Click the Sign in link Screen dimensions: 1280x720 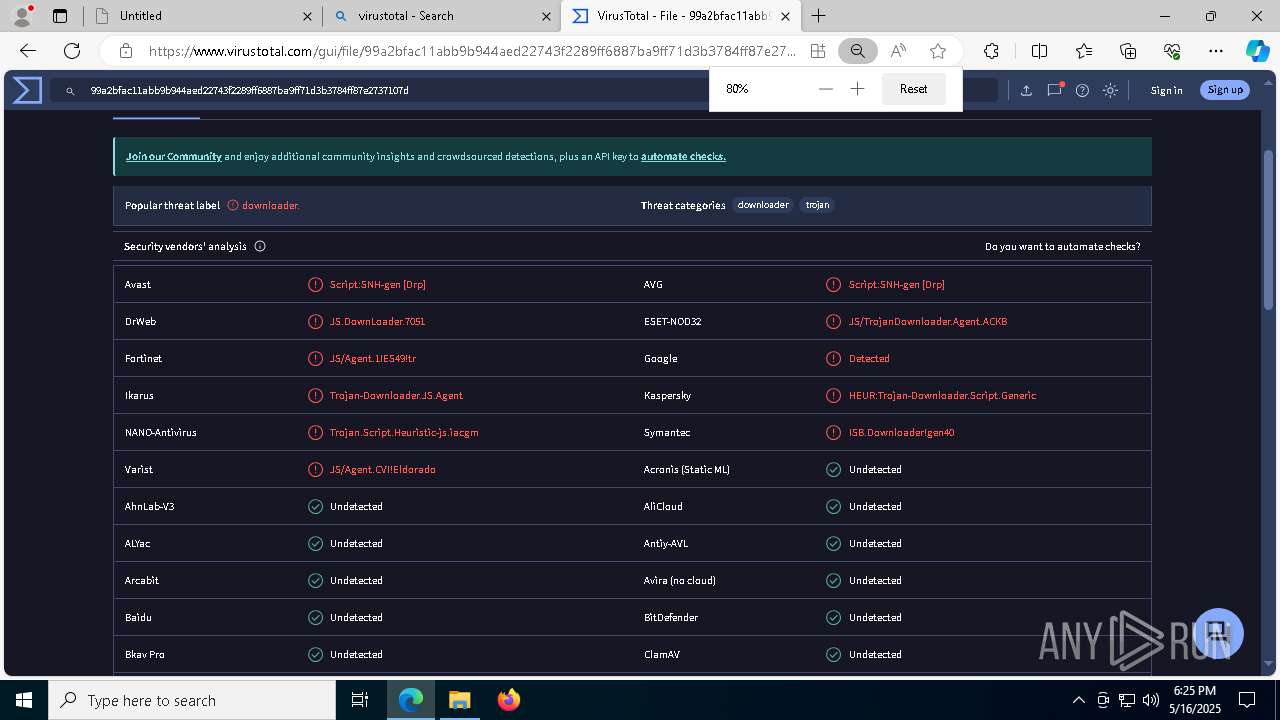pos(1166,90)
